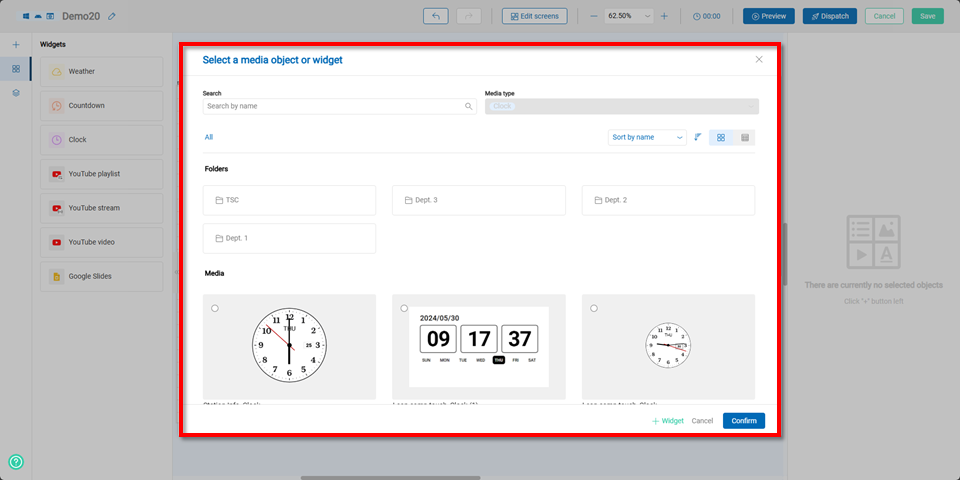Expand the Media type dropdown
Screen dimensions: 960x480
(621, 106)
